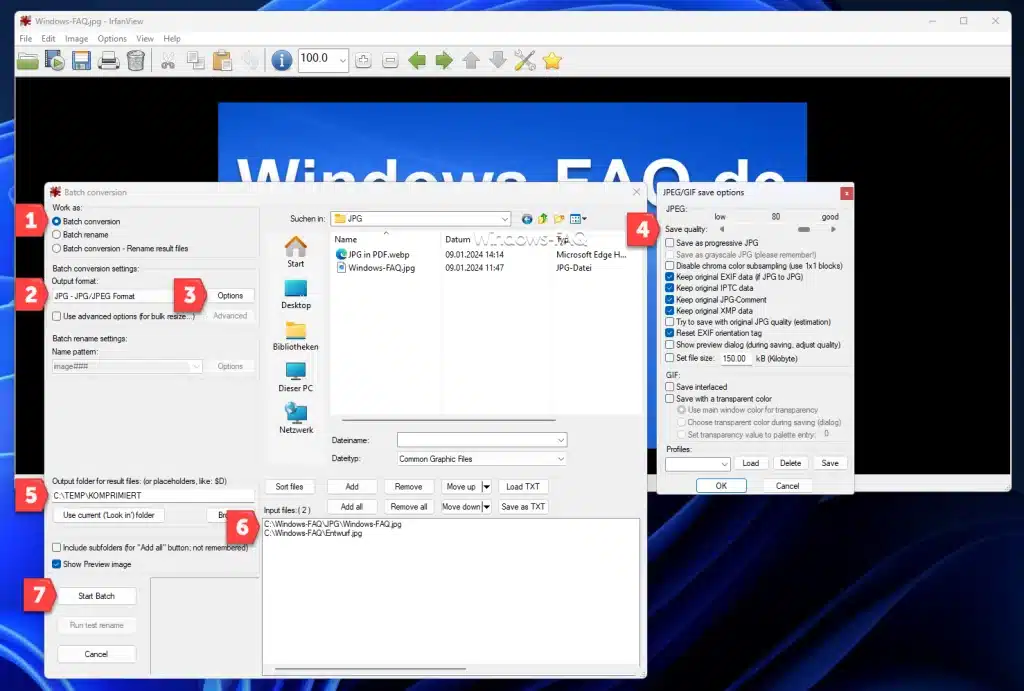This screenshot has height=691, width=1024.
Task: Enable Use advanced options for bulk resize
Action: click(x=57, y=316)
